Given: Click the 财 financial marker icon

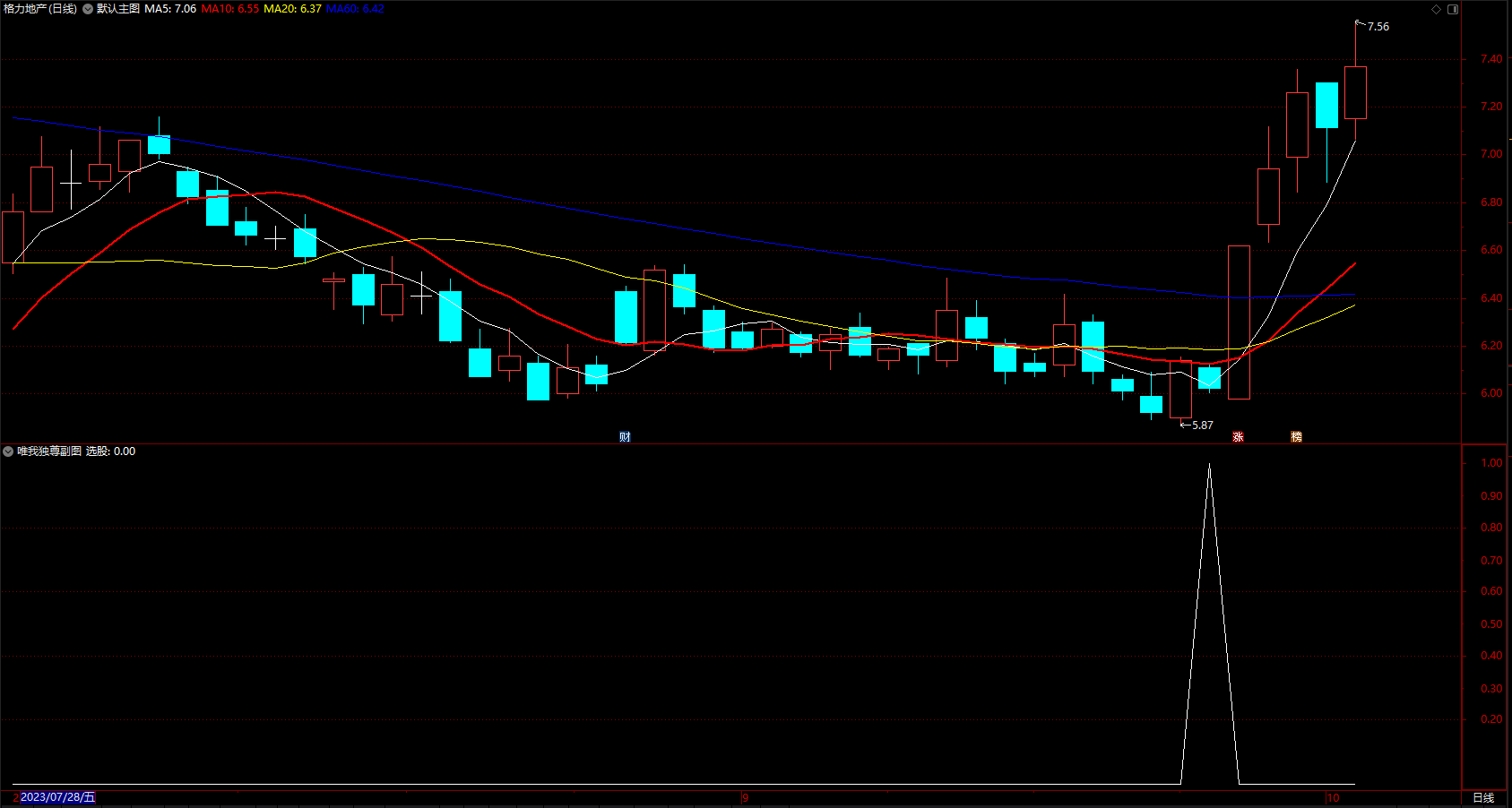Looking at the screenshot, I should [x=625, y=437].
